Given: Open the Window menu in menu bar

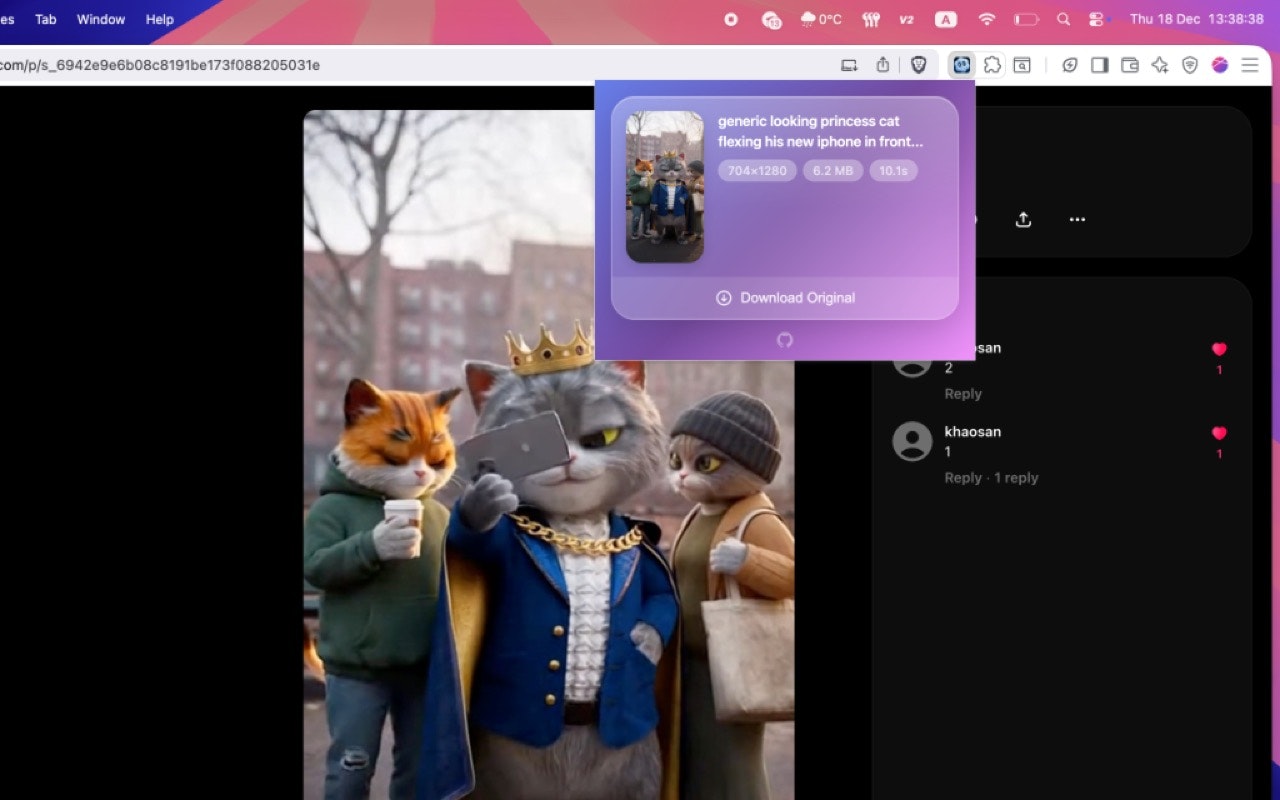Looking at the screenshot, I should tap(101, 19).
